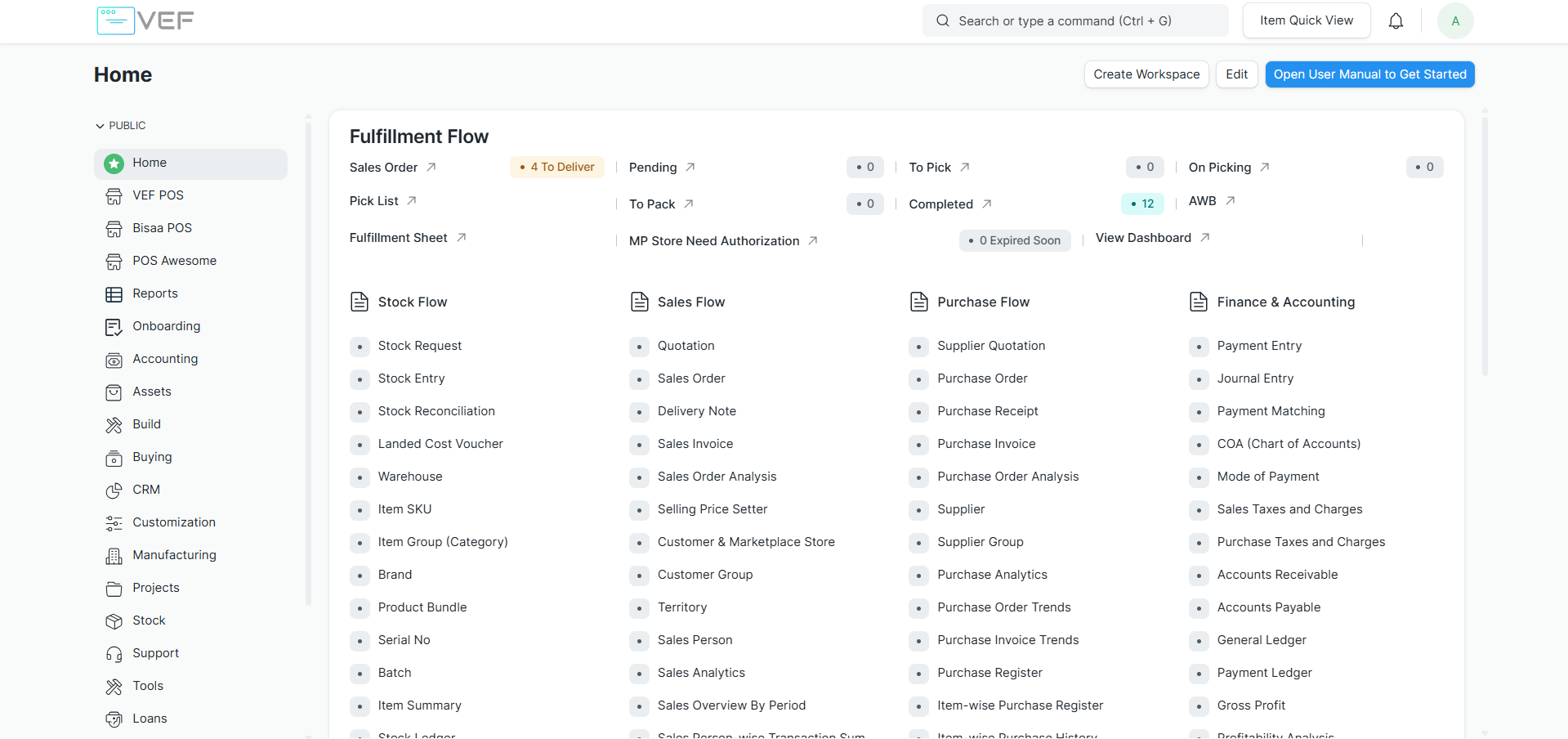Click the Create Workspace button

pos(1146,74)
